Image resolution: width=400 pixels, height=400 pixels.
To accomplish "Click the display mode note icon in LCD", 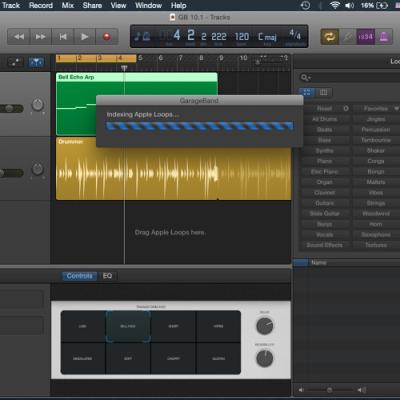I will point(142,36).
